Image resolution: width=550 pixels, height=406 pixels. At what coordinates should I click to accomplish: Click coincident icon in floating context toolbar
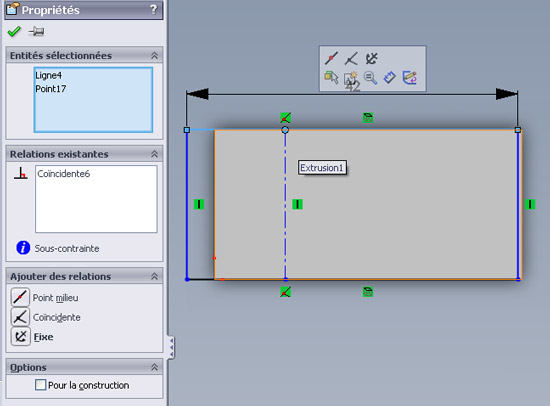tap(351, 59)
